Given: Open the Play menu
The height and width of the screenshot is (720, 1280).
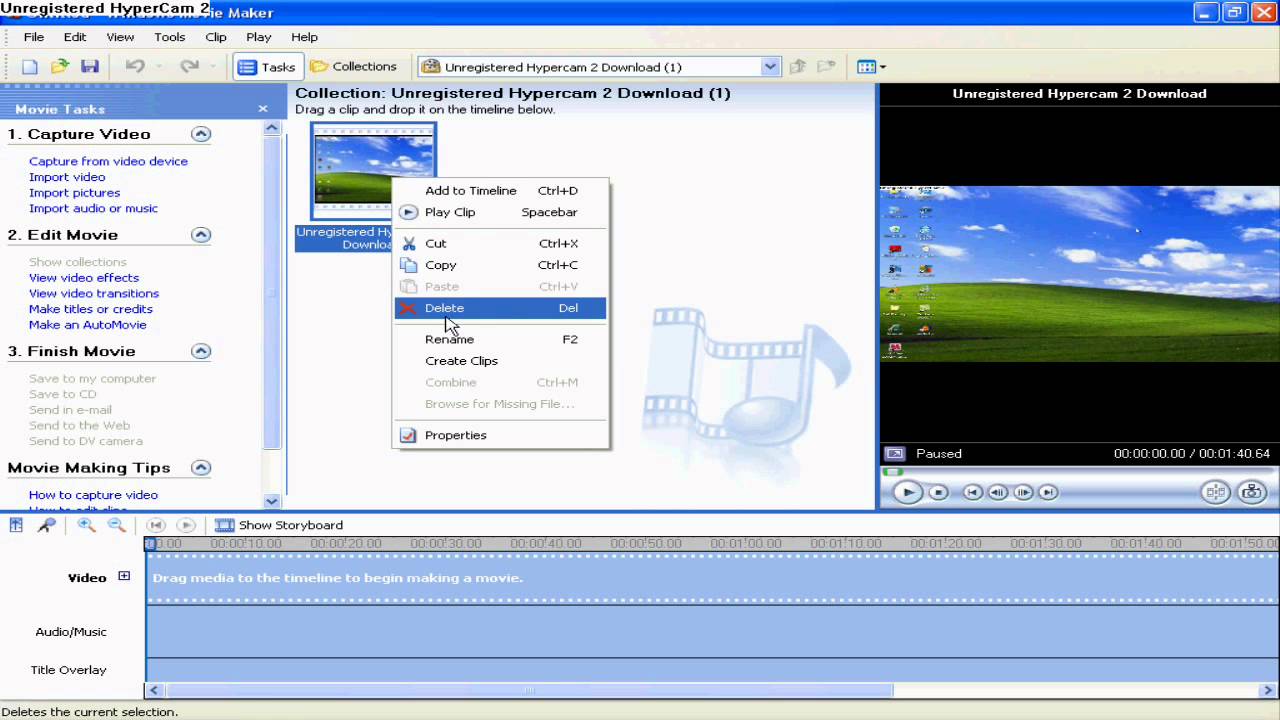Looking at the screenshot, I should tap(259, 37).
